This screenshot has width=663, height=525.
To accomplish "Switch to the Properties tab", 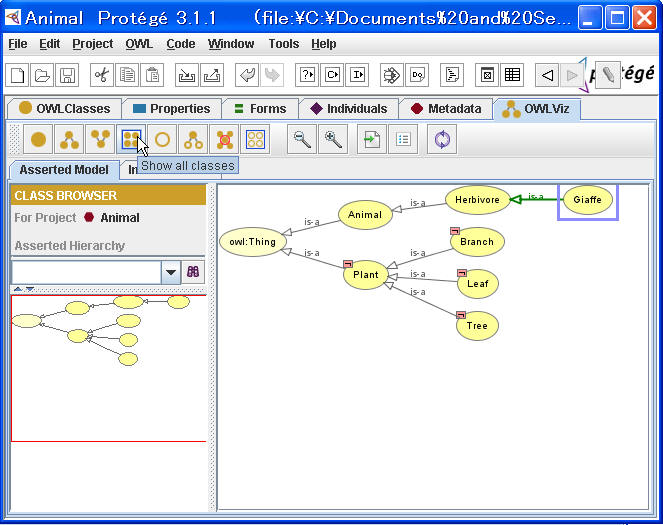I will (171, 109).
